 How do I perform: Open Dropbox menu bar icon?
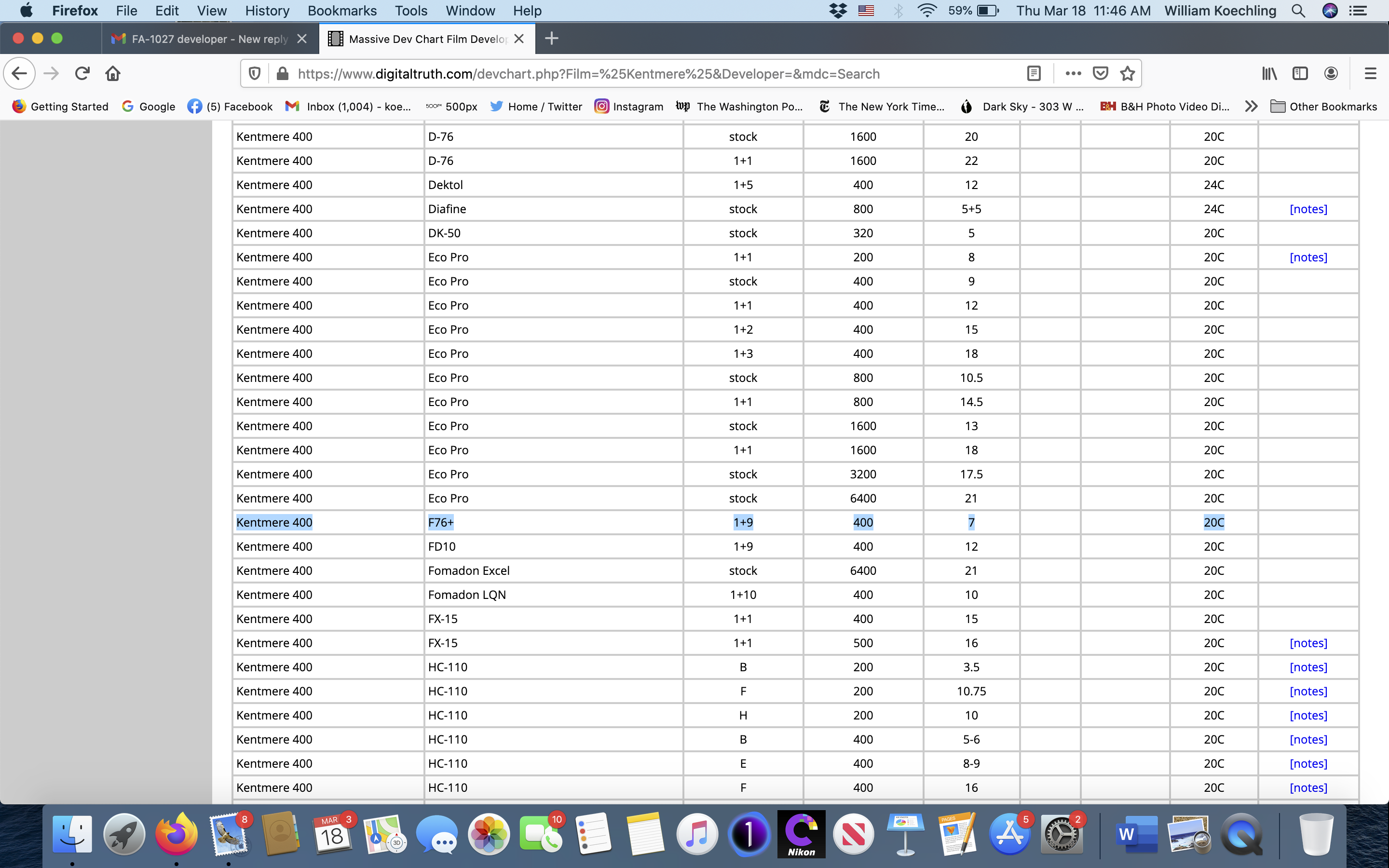(x=838, y=10)
